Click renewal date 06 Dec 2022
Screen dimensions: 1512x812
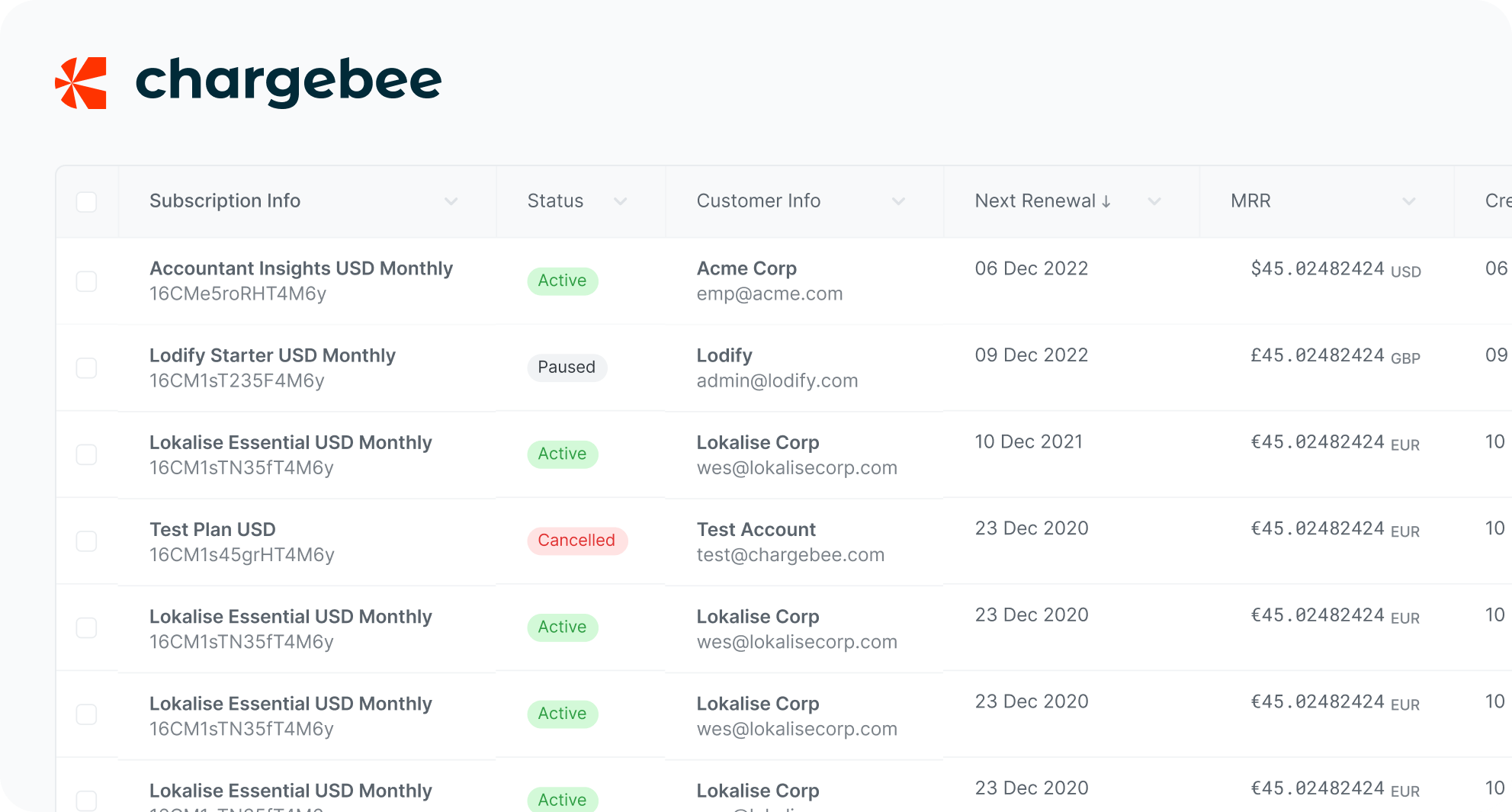pos(1032,268)
